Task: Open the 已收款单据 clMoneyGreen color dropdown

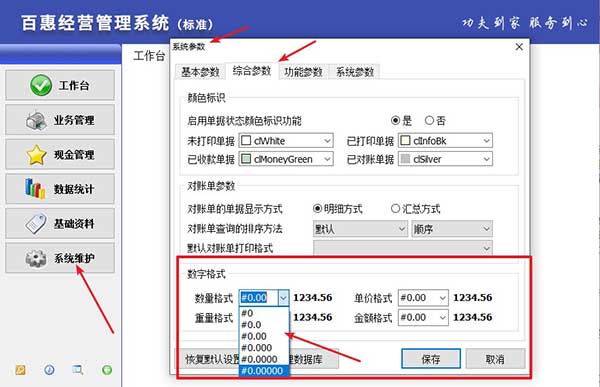Action: point(286,159)
